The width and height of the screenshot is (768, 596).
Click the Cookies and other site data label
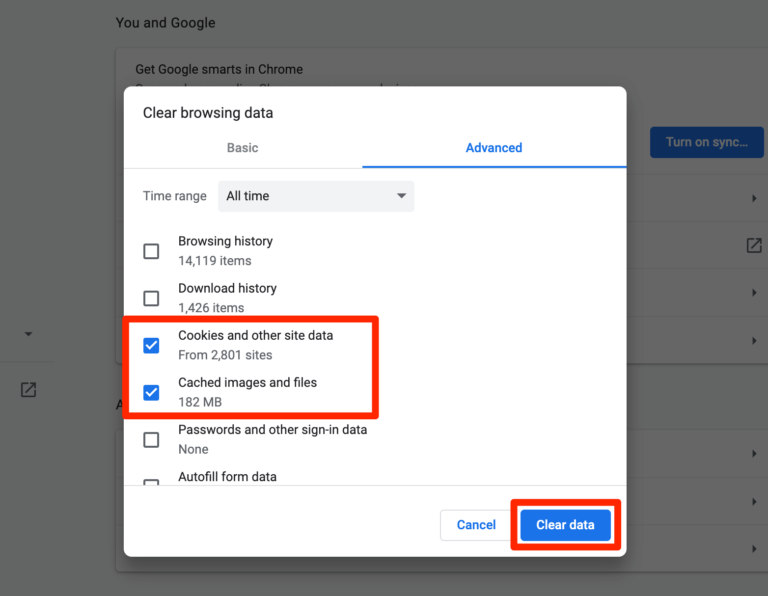pyautogui.click(x=255, y=336)
